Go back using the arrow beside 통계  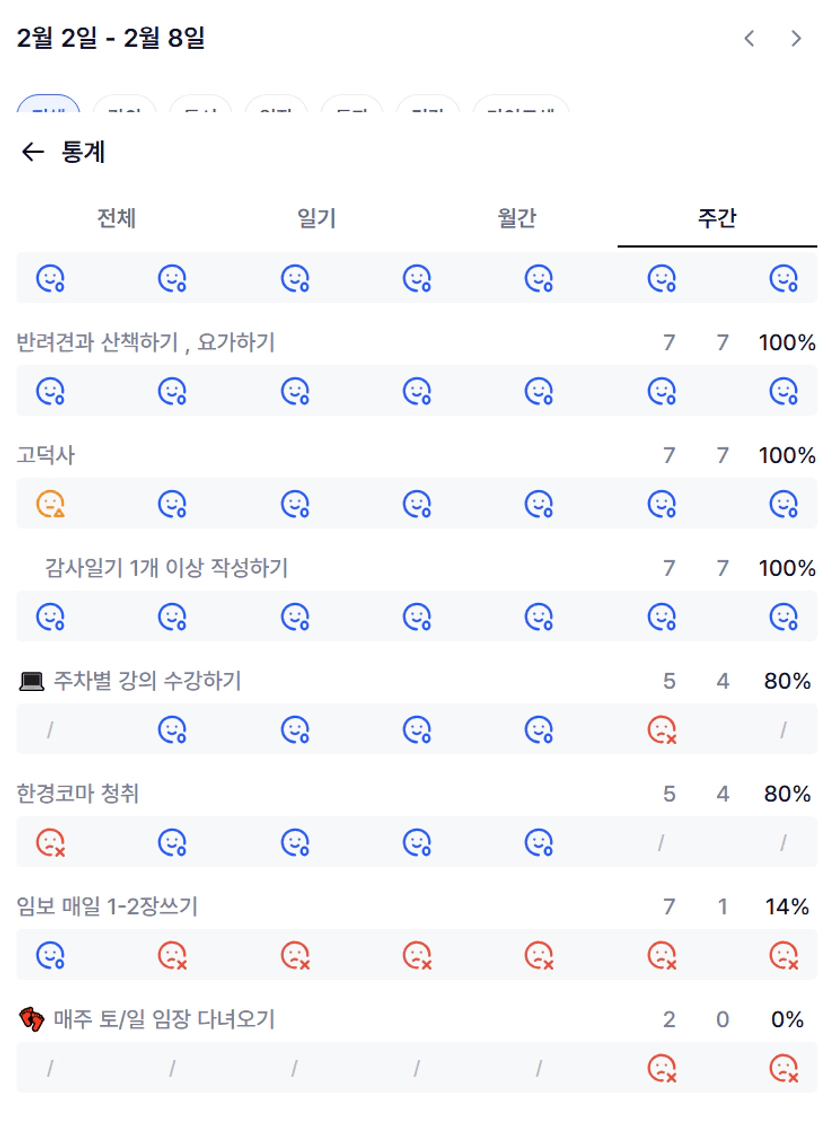coord(33,152)
